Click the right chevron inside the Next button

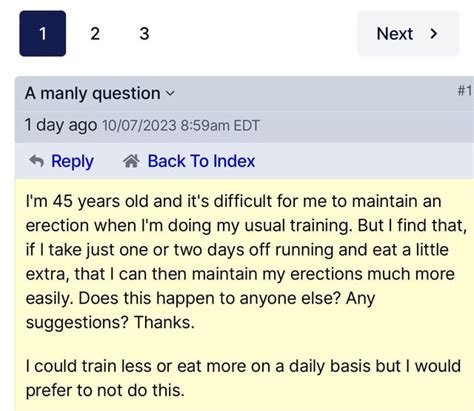(434, 34)
